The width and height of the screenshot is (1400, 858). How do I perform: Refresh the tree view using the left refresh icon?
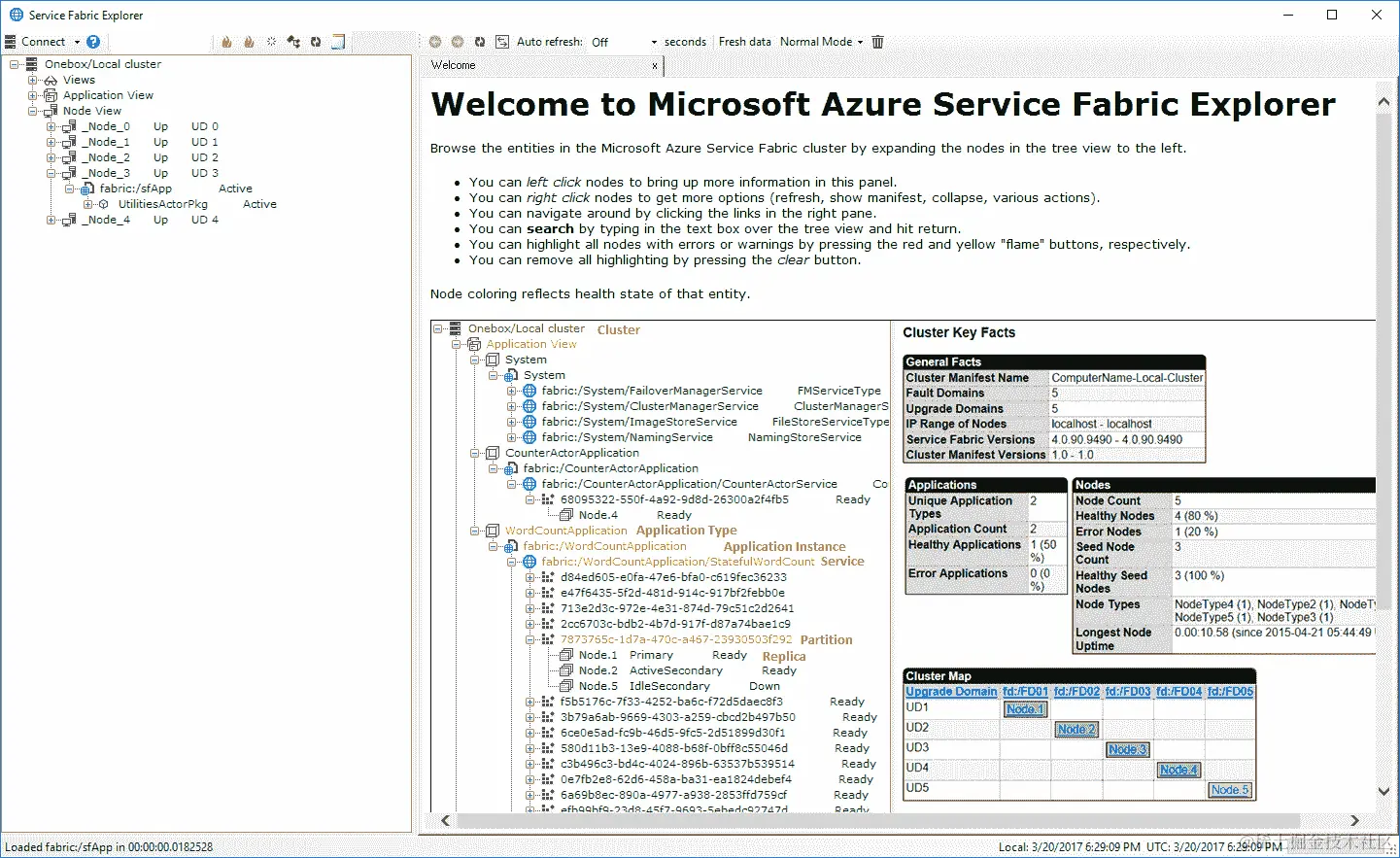click(x=316, y=42)
